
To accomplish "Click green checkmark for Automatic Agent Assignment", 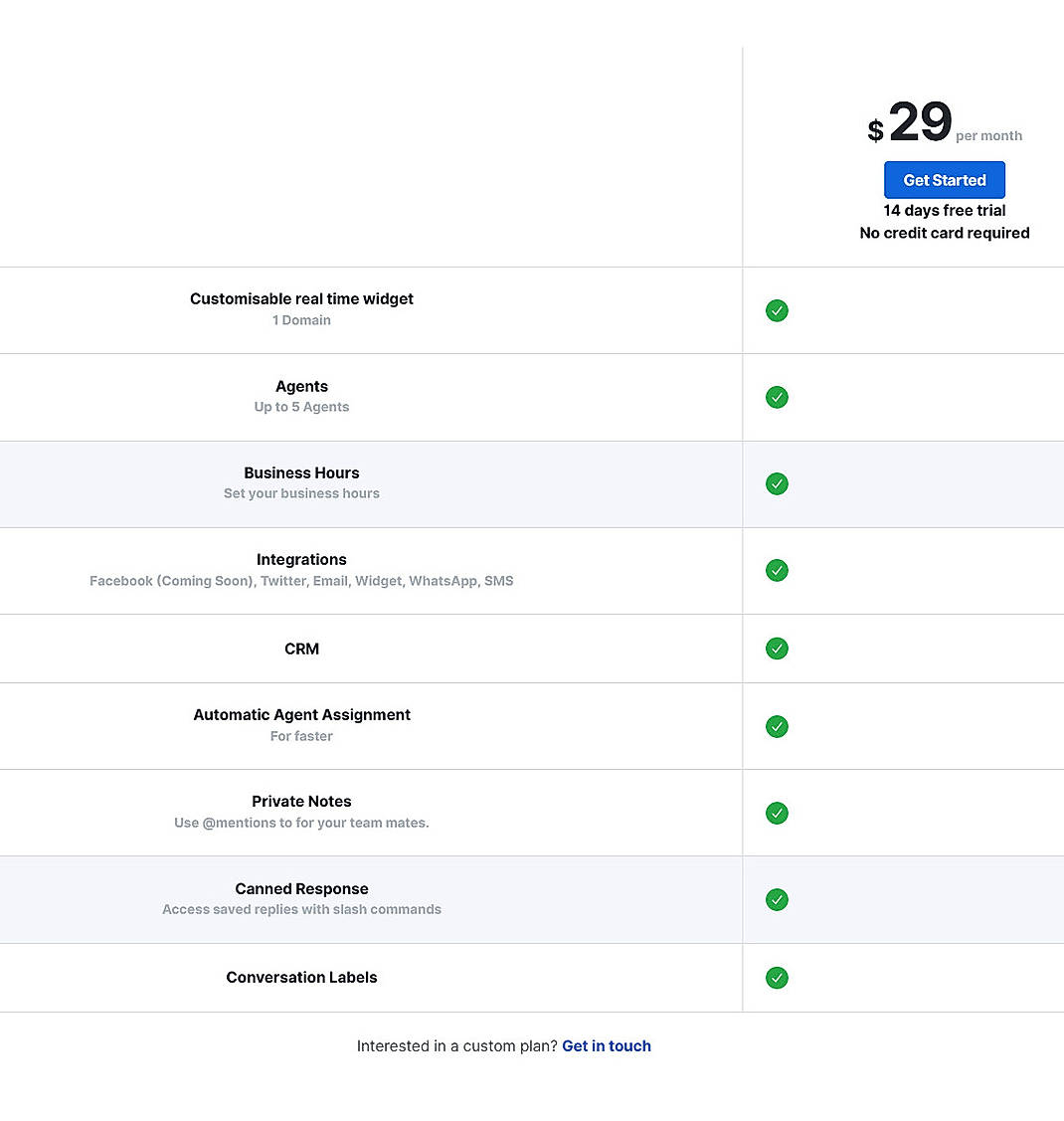I will pos(777,726).
